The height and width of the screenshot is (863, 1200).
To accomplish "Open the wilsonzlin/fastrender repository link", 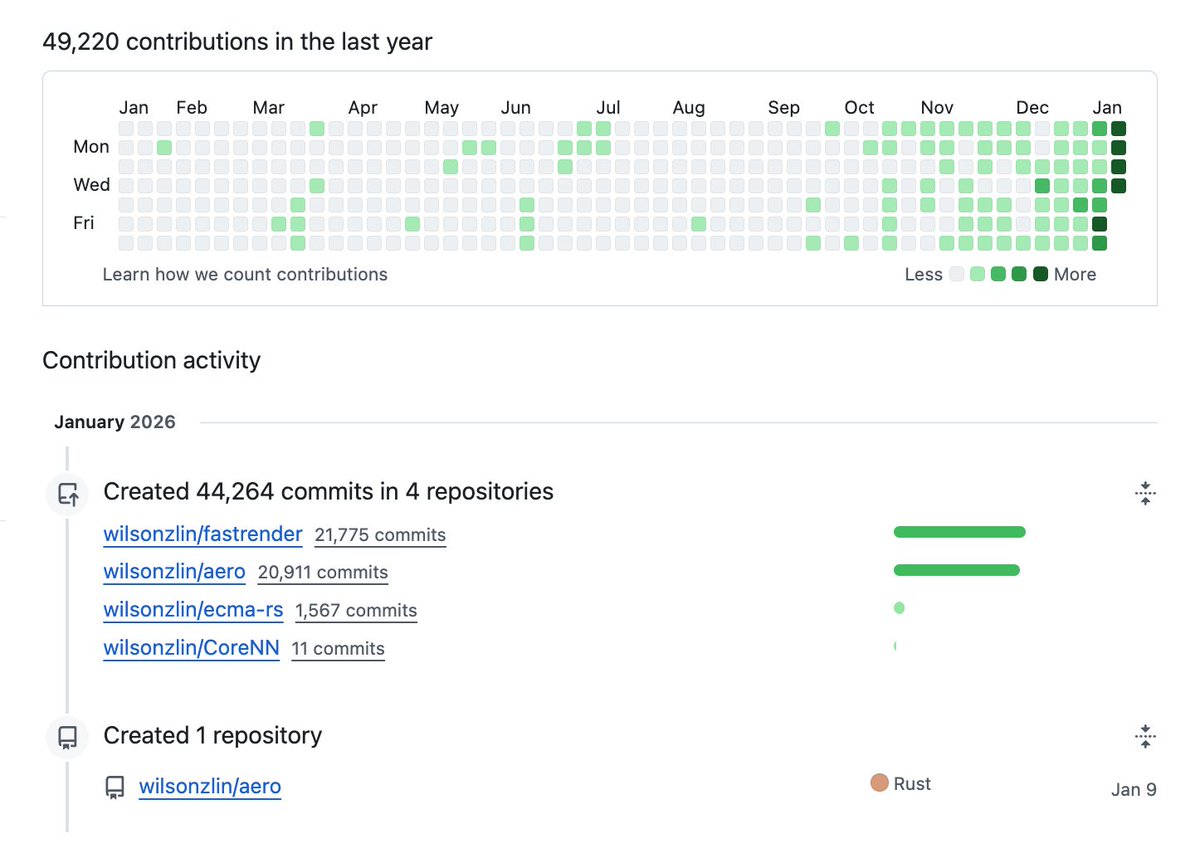I will (203, 534).
